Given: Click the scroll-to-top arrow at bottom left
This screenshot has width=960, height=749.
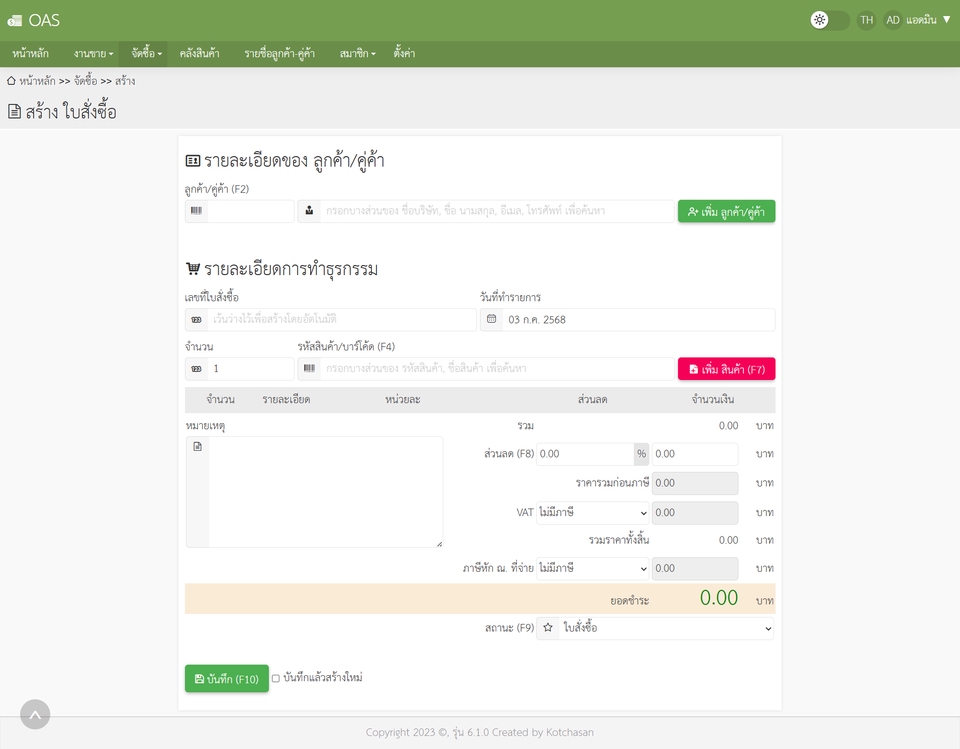Looking at the screenshot, I should click(x=34, y=714).
